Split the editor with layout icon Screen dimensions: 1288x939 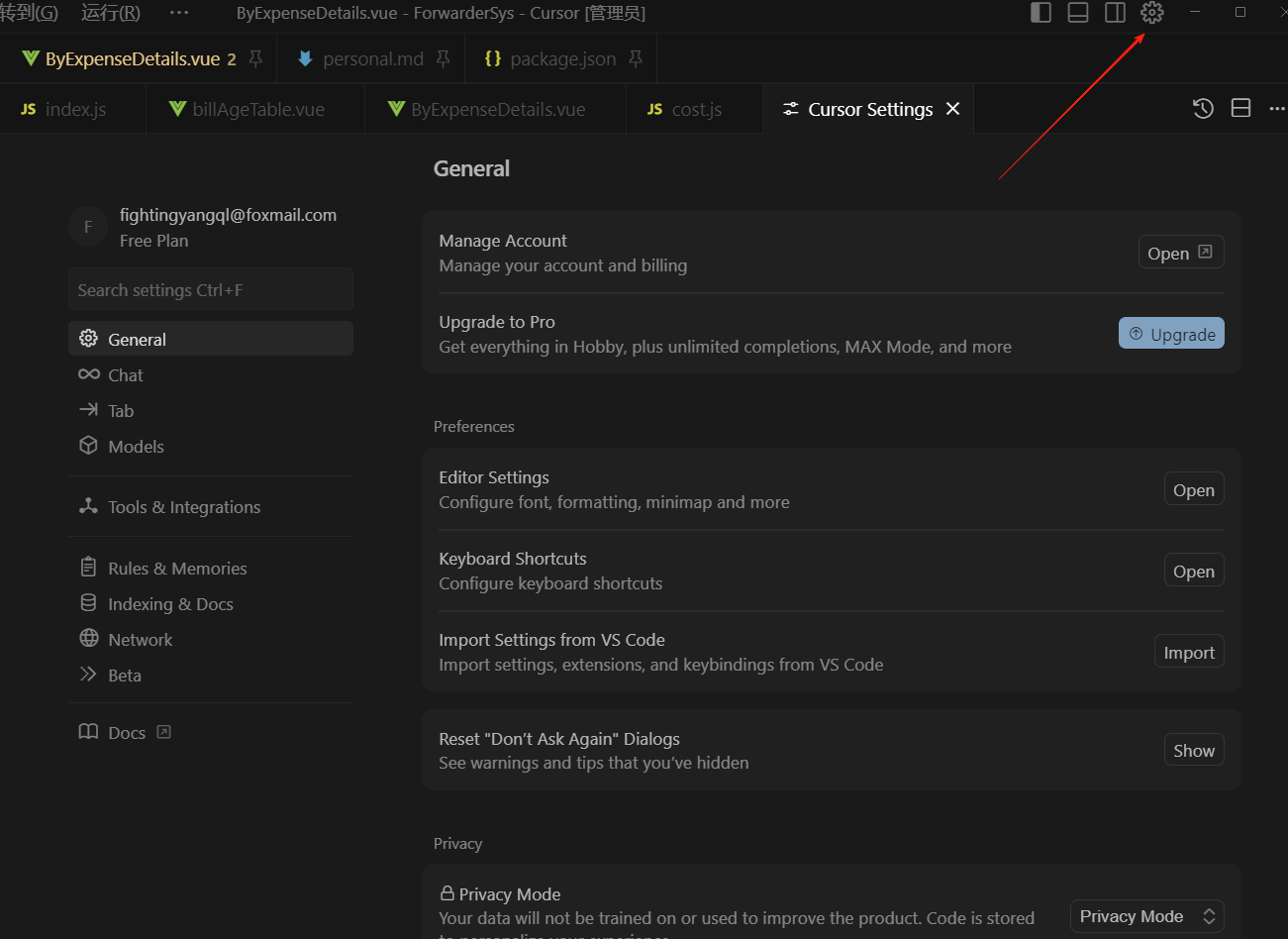[1240, 109]
